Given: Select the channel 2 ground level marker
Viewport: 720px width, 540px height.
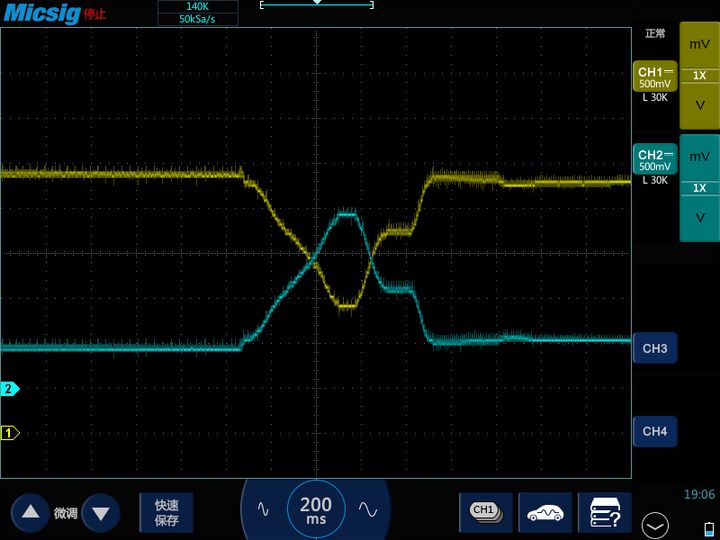Looking at the screenshot, I should click(9, 389).
